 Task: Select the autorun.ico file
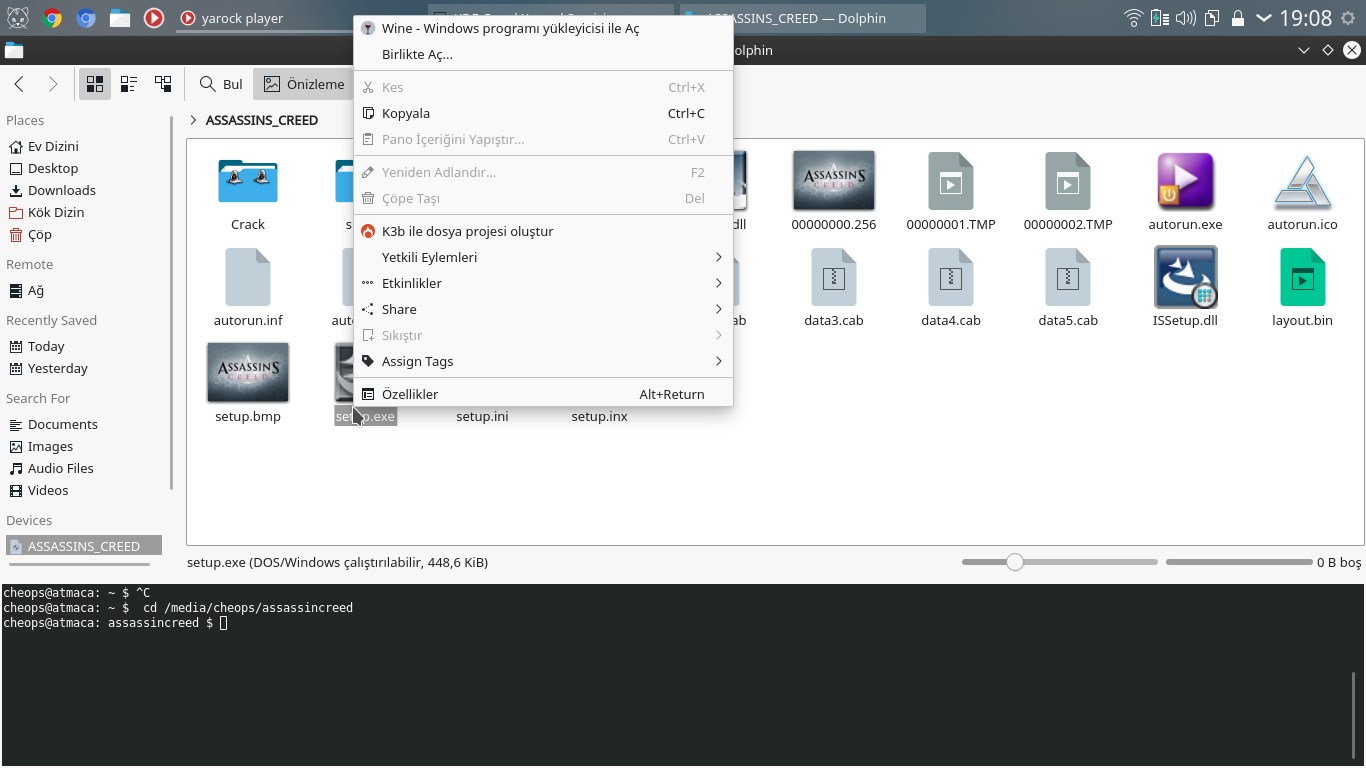click(1302, 182)
